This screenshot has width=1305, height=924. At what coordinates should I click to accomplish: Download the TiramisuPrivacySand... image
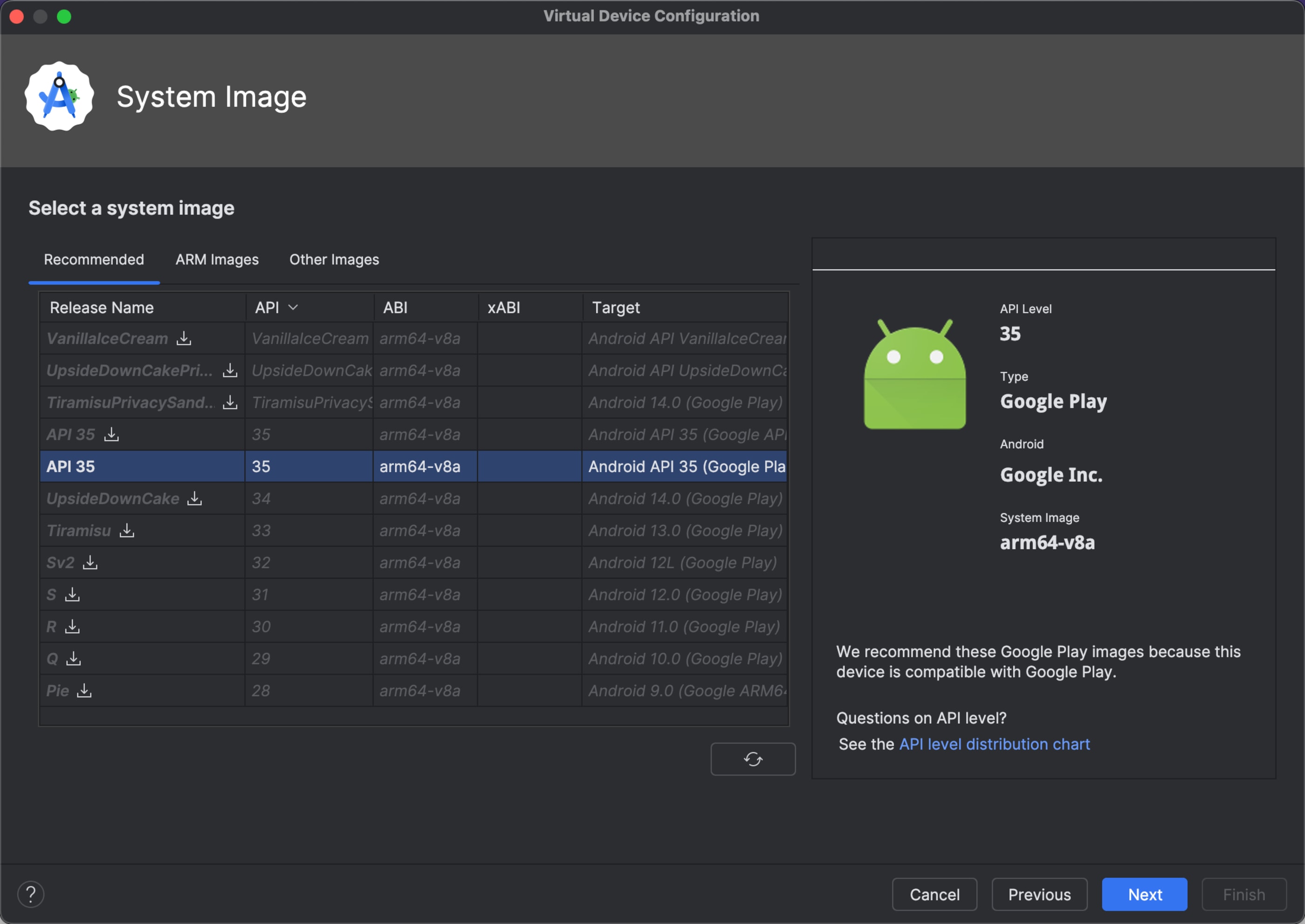[230, 402]
